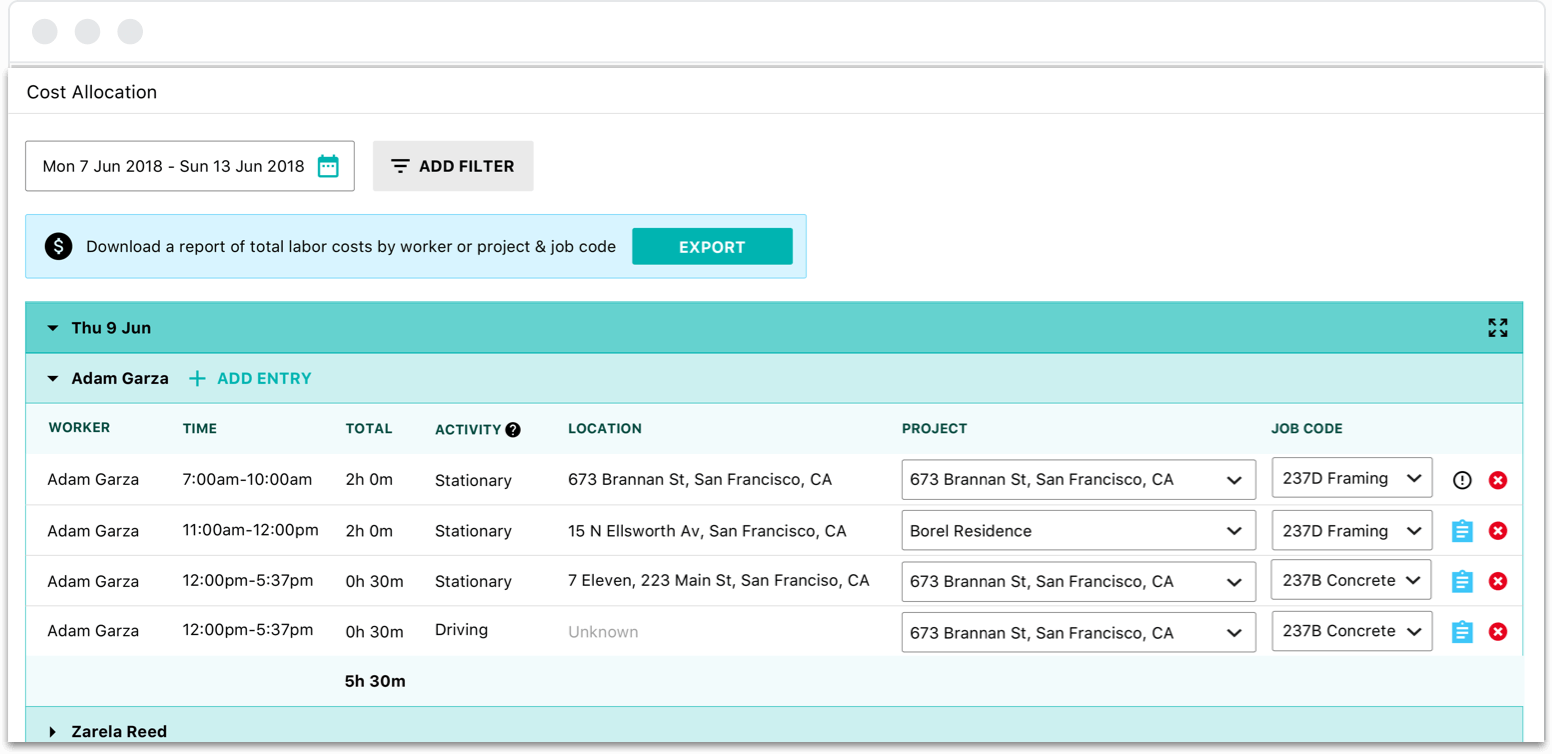Open Project dropdown for Driving row
Screen dimensions: 1552x754
[x=1078, y=632]
